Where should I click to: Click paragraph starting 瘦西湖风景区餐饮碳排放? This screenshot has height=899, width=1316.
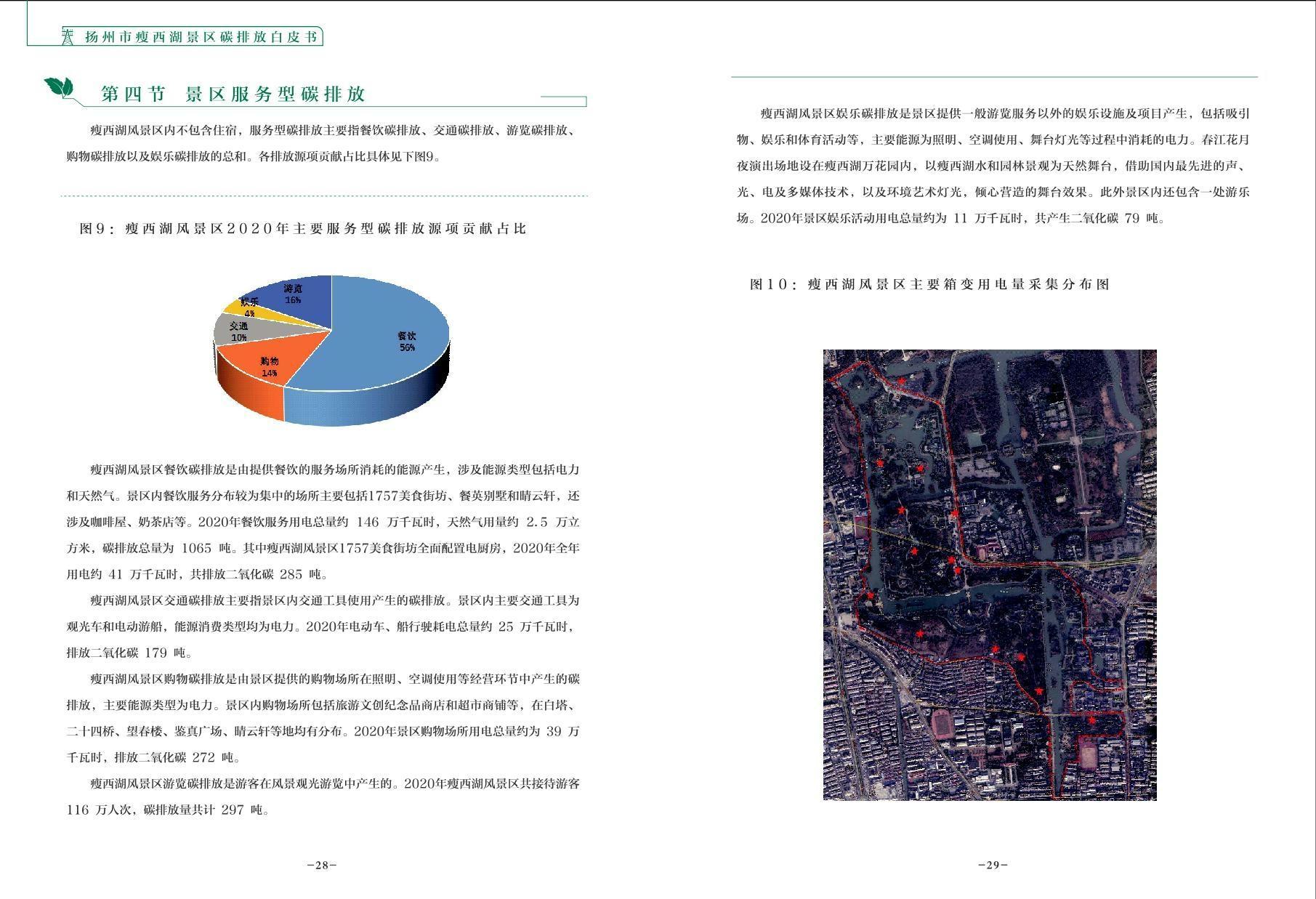(323, 522)
